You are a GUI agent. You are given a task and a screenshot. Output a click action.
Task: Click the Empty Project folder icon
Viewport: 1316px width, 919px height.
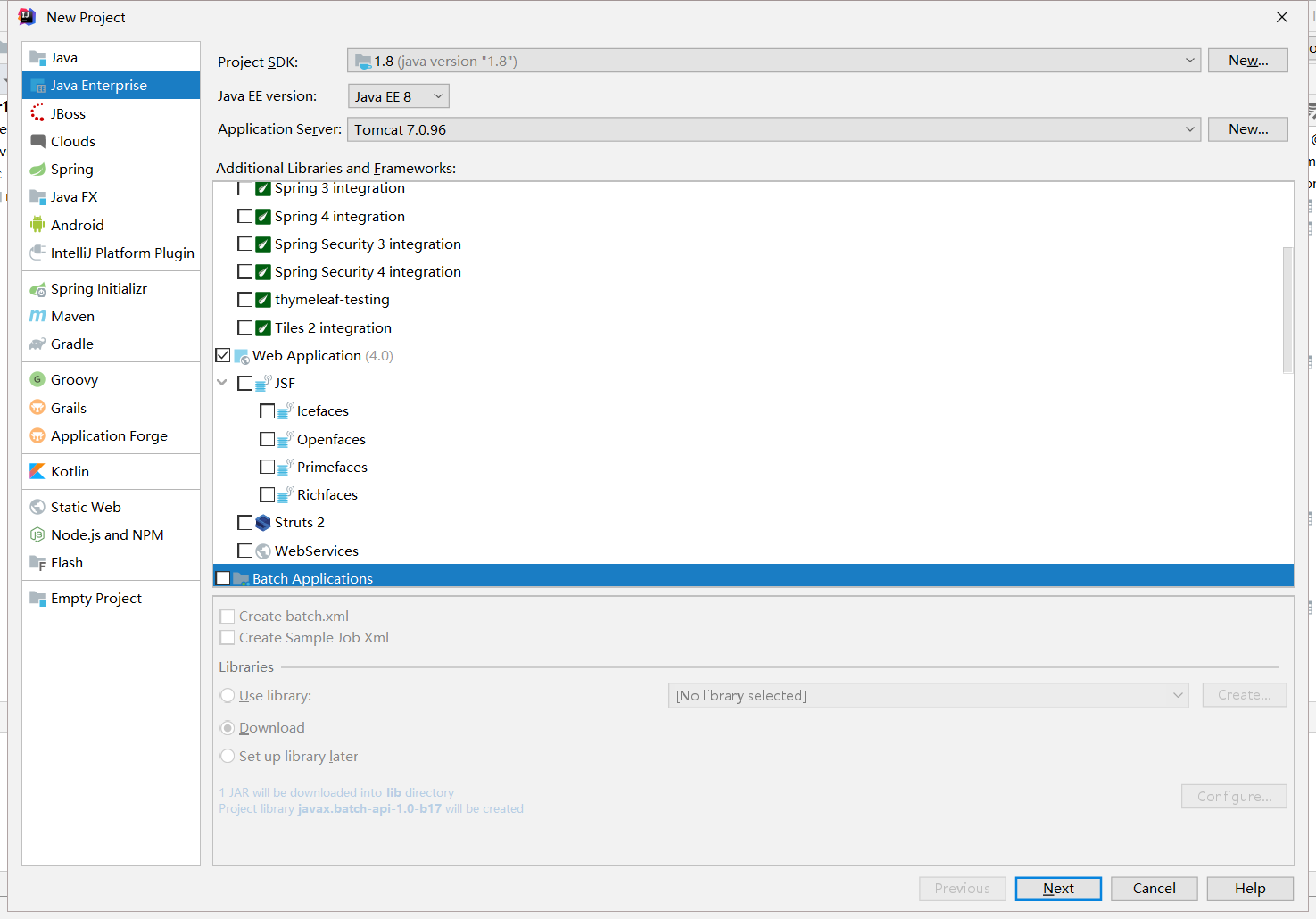pos(37,599)
